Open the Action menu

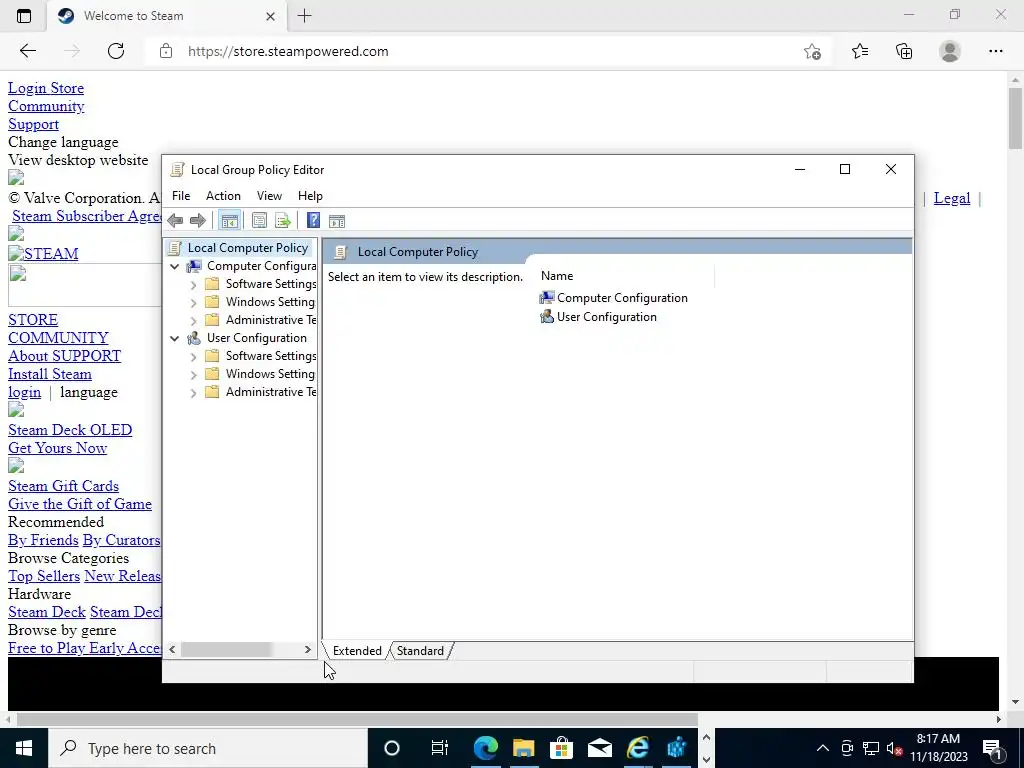[x=223, y=196]
